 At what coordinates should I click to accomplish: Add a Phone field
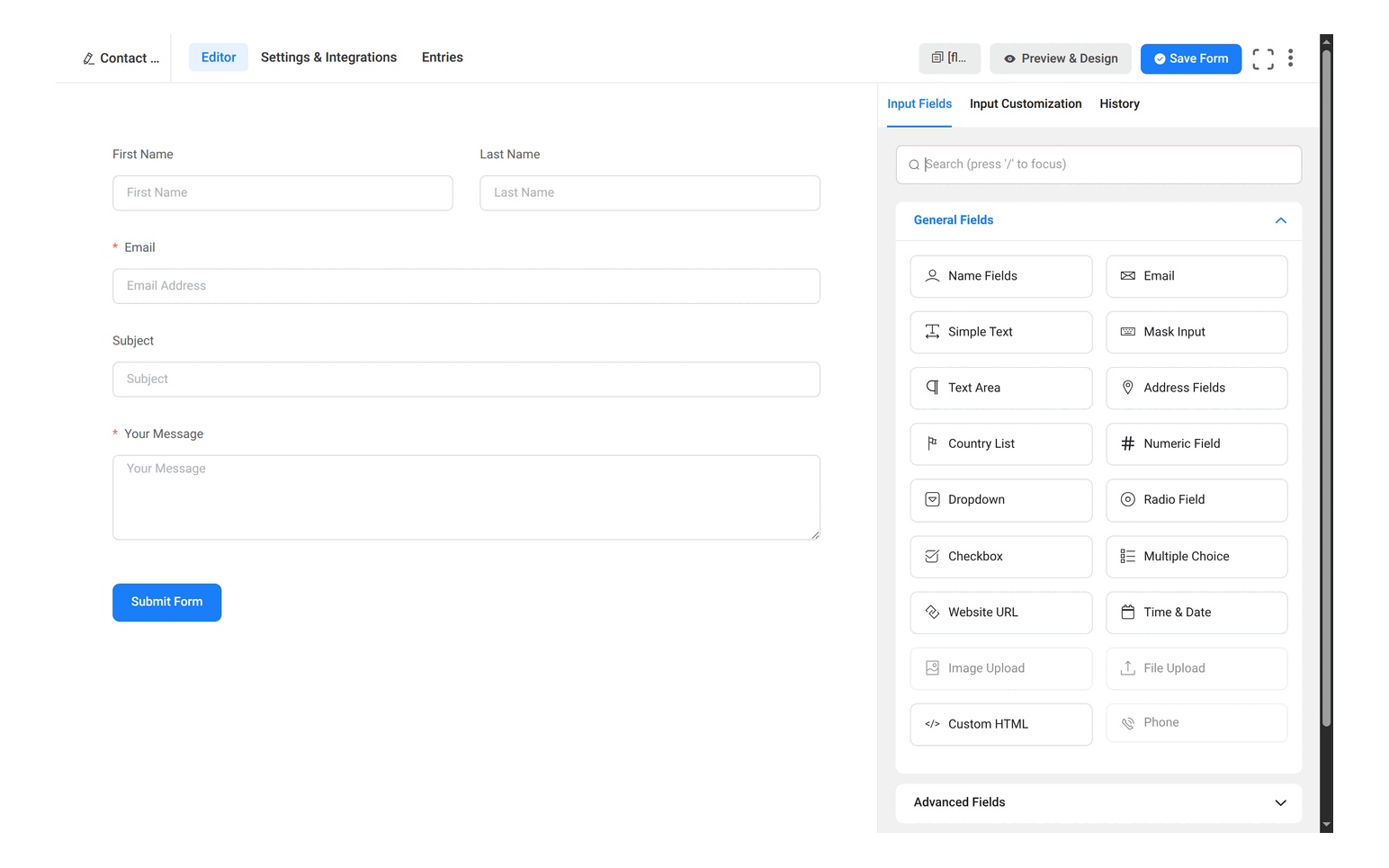pos(1196,722)
